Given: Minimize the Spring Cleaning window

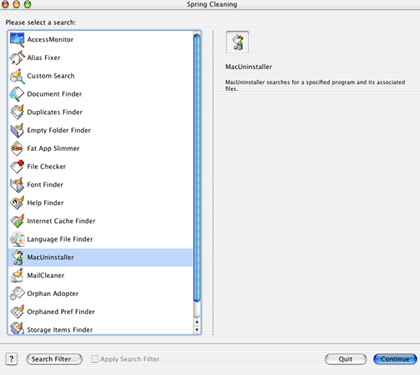Looking at the screenshot, I should coord(16,4).
